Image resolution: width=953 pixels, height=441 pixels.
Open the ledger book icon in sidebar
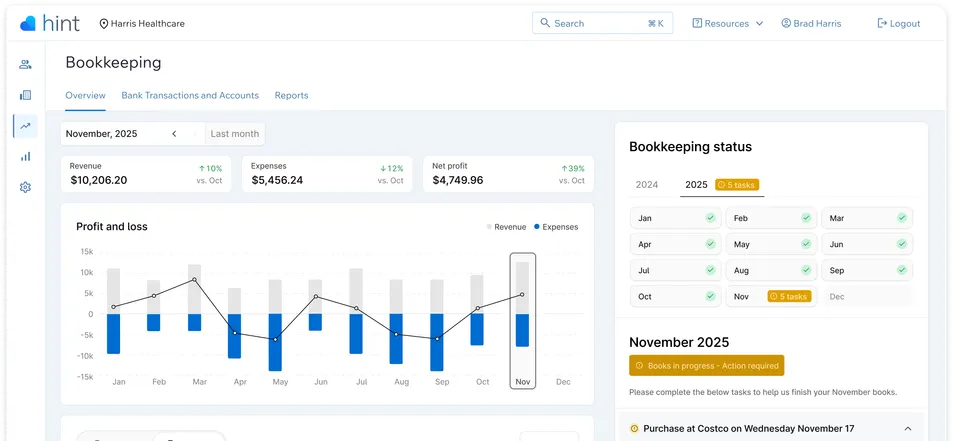(x=25, y=95)
